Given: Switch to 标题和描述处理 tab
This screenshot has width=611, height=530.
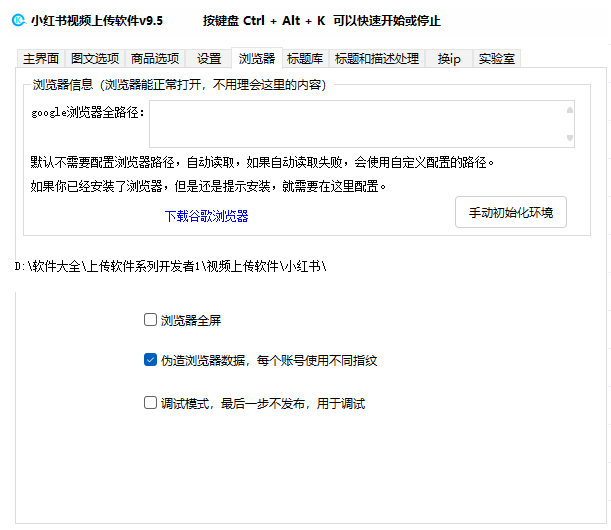Looking at the screenshot, I should pos(377,58).
